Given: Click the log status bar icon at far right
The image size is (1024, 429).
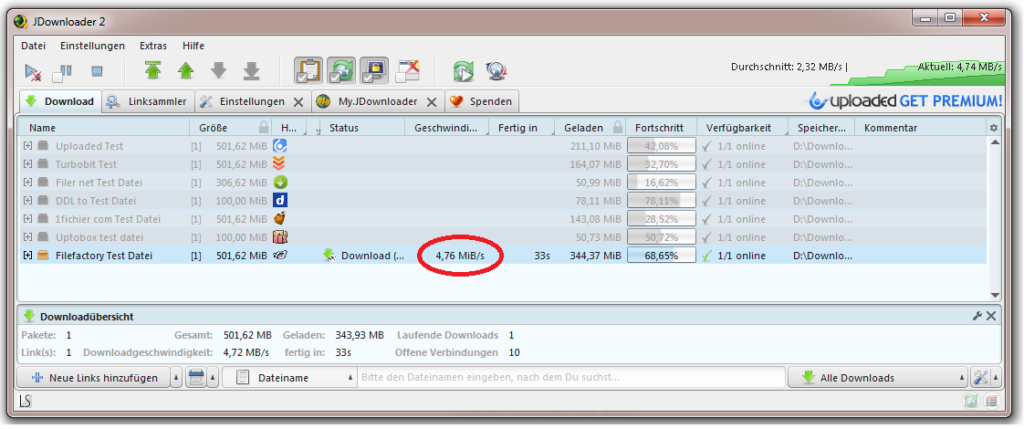Looking at the screenshot, I should [x=992, y=402].
